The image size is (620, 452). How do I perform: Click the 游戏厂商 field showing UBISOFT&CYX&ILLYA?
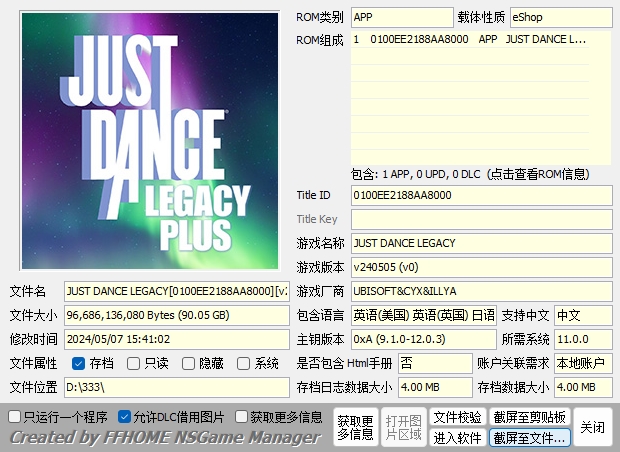tap(480, 291)
